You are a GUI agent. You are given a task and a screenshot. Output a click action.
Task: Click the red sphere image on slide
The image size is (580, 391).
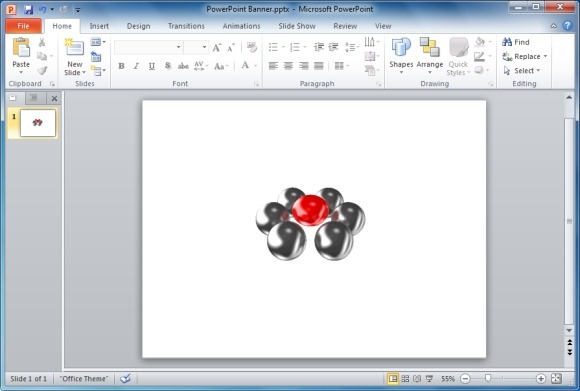(x=310, y=210)
